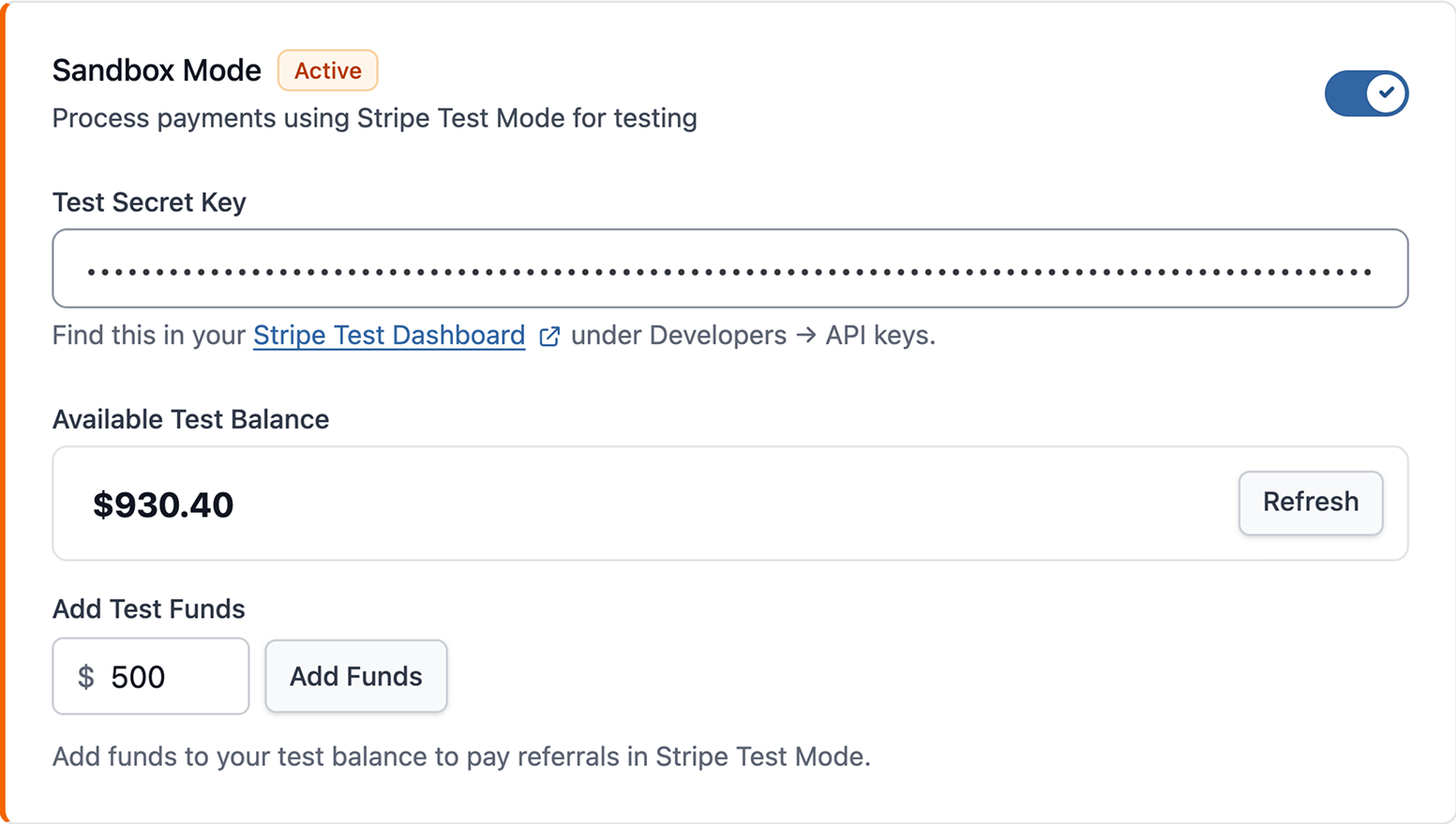Select the $930.40 balance amount
The image size is (1456, 824).
tap(163, 505)
